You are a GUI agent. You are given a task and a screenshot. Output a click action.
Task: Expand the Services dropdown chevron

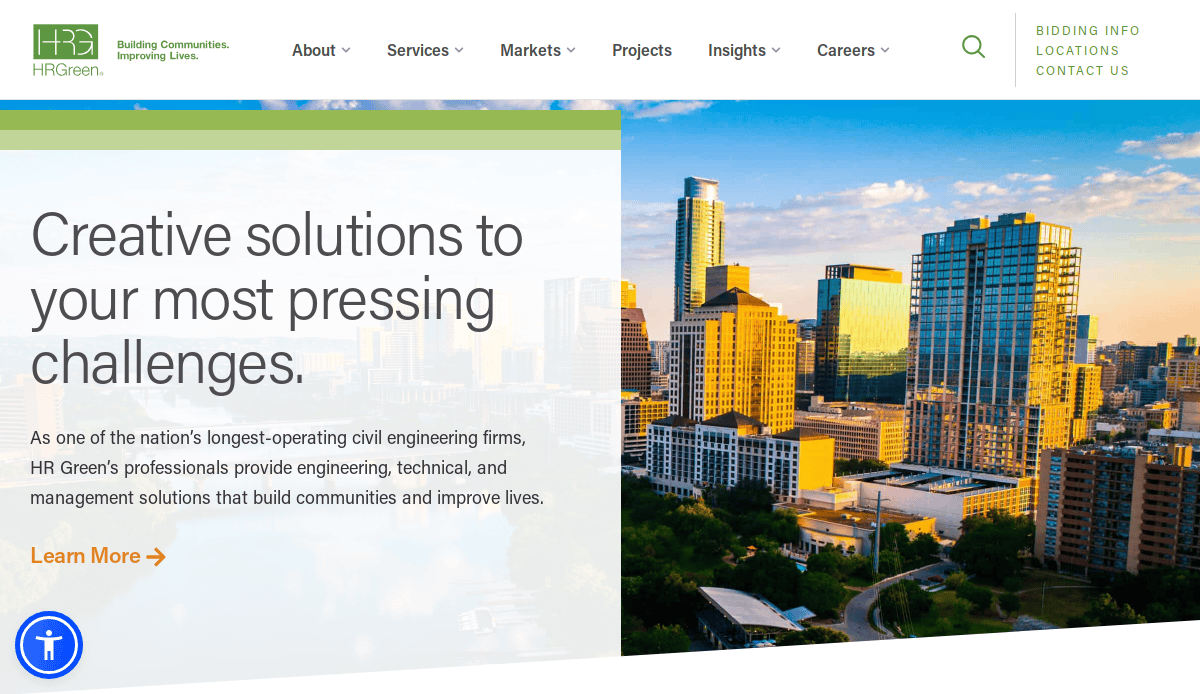459,50
